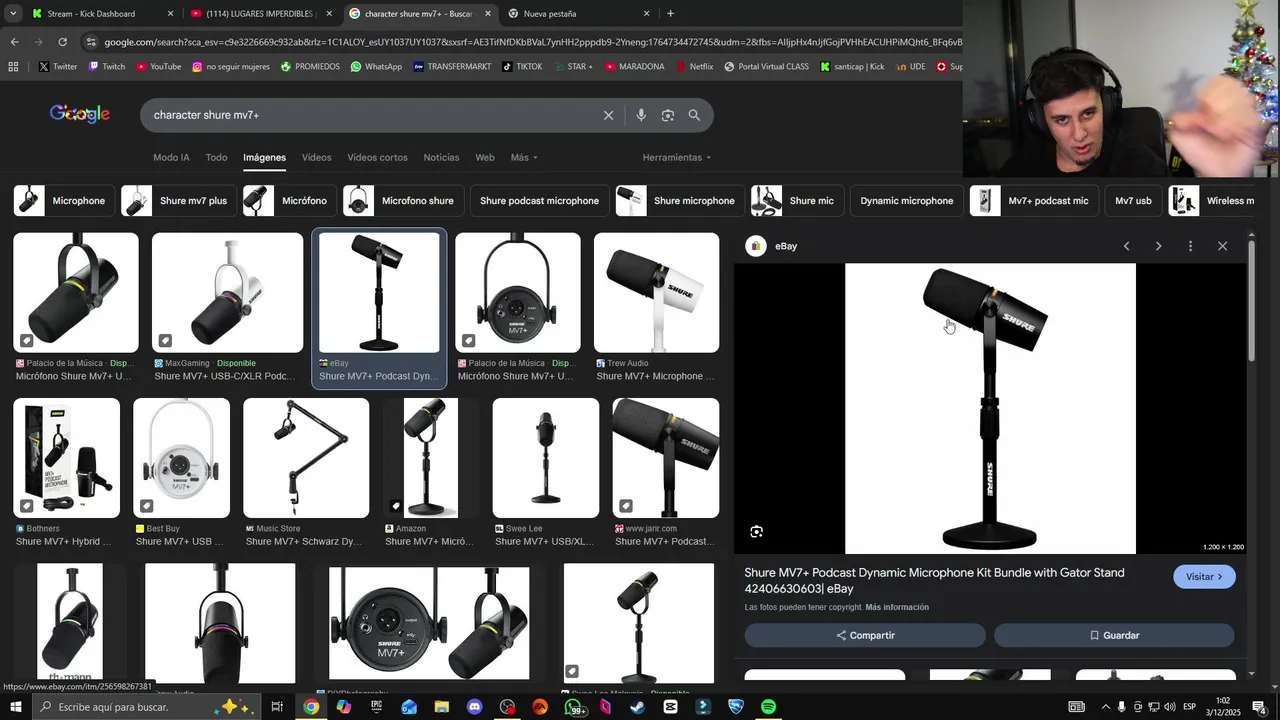Switch to the Nueva pestaña browser tab
Screen dimensions: 1280x720
(579, 14)
